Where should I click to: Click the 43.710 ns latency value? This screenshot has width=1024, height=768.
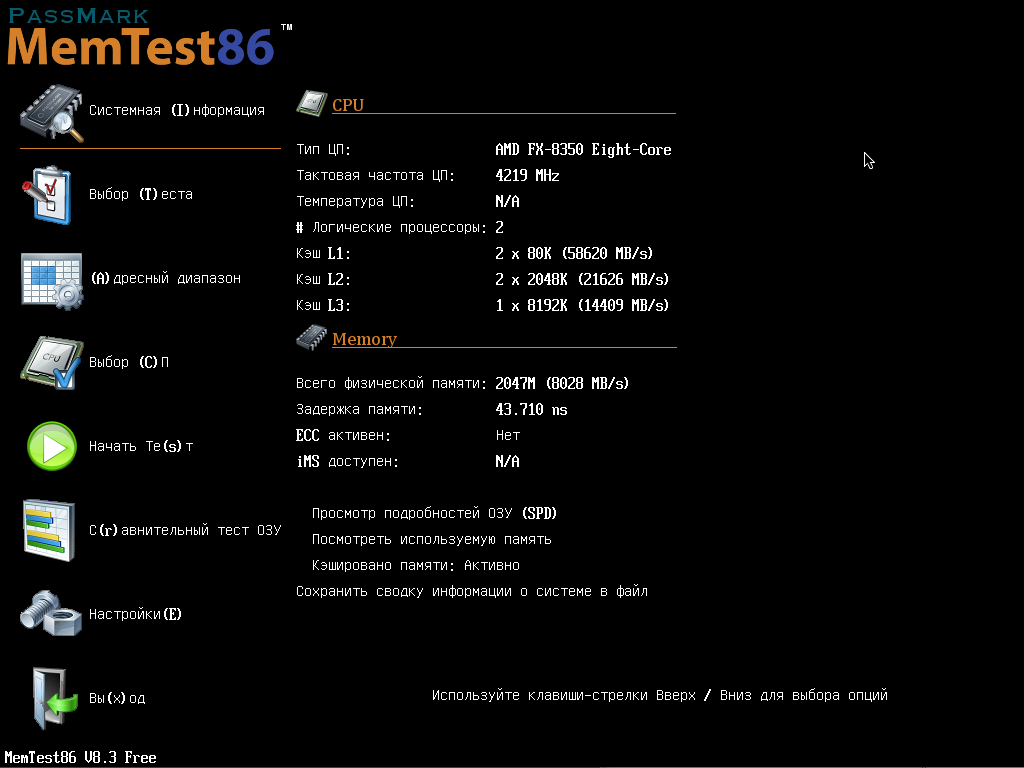tap(532, 409)
